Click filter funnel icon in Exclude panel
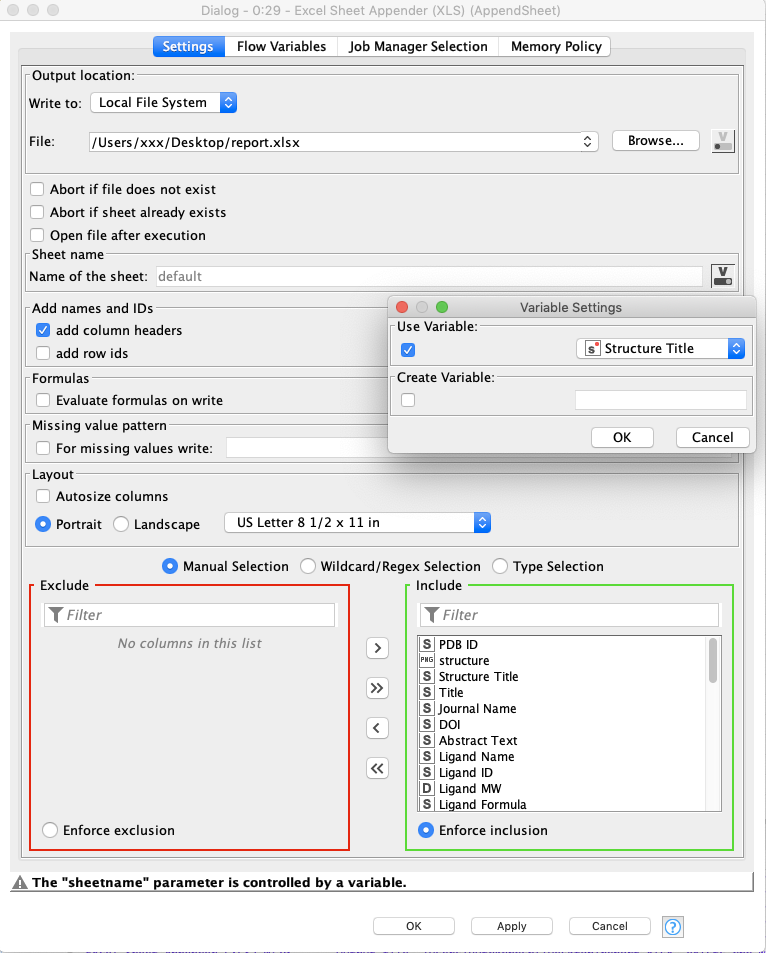 (x=56, y=615)
